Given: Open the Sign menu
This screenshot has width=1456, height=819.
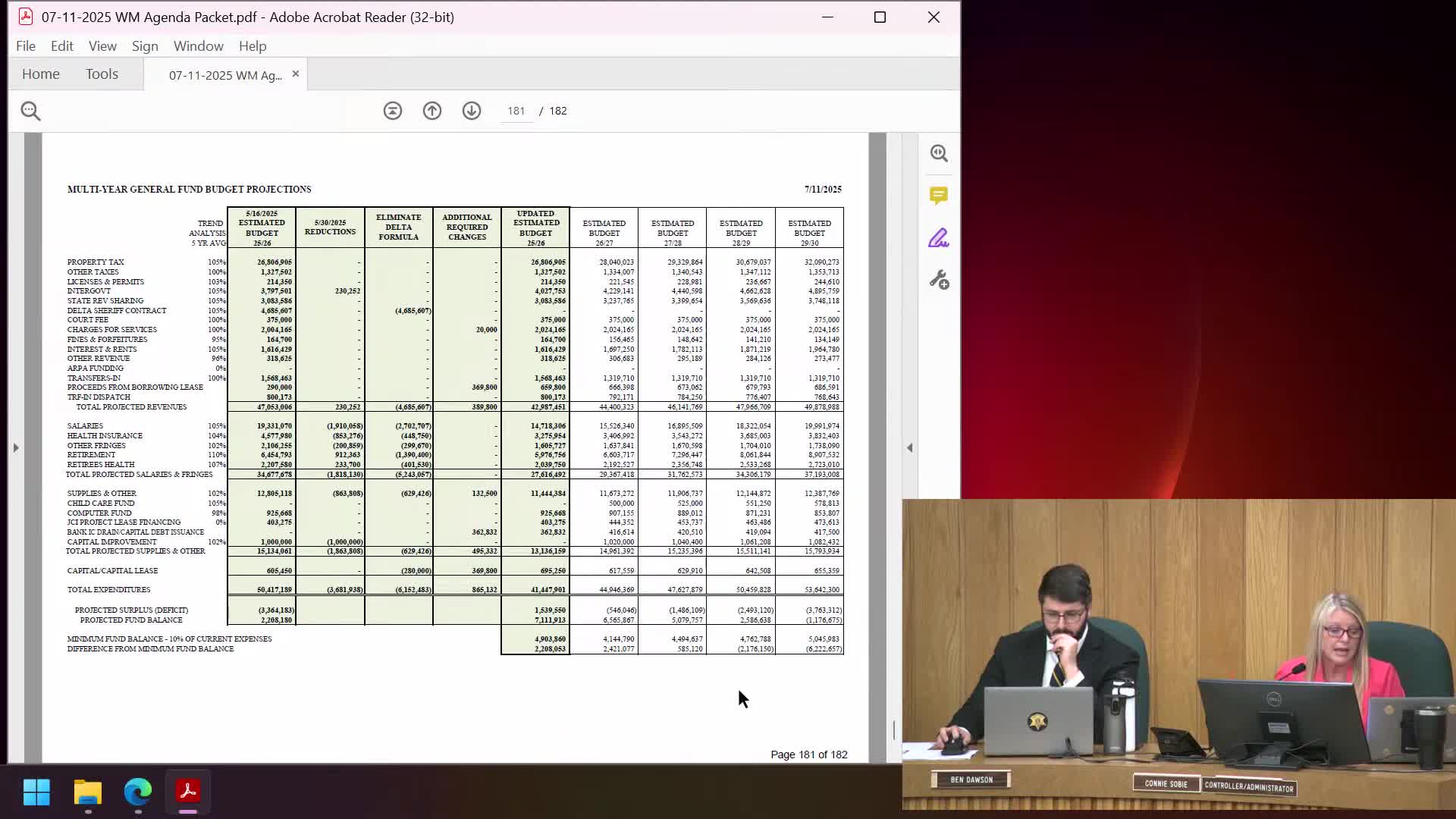Looking at the screenshot, I should (145, 46).
